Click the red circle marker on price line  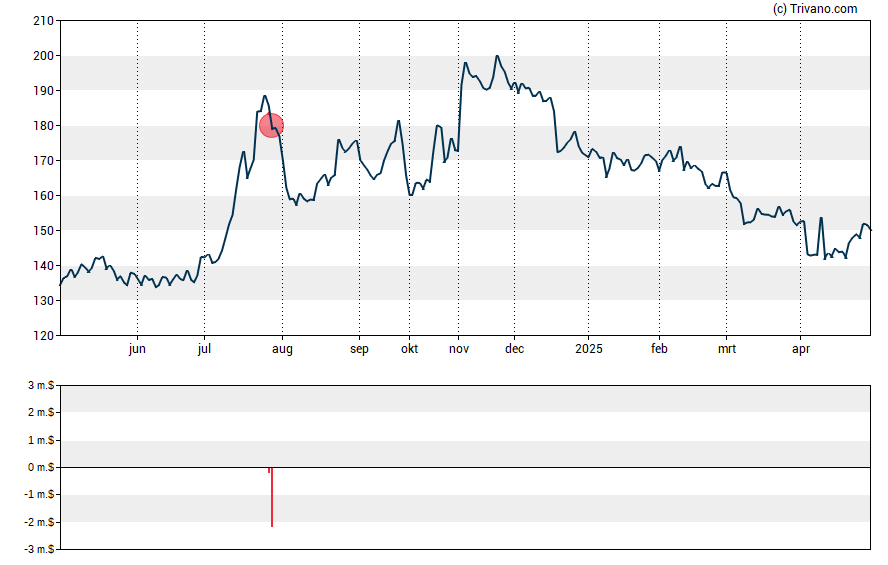pos(271,126)
